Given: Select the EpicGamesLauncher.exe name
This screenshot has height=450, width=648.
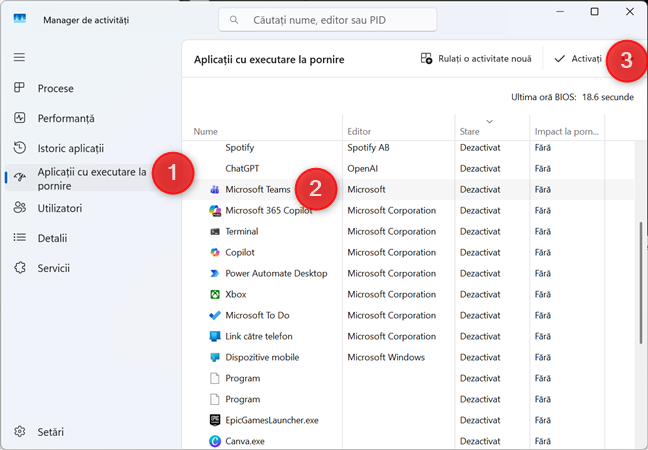Looking at the screenshot, I should pyautogui.click(x=272, y=420).
